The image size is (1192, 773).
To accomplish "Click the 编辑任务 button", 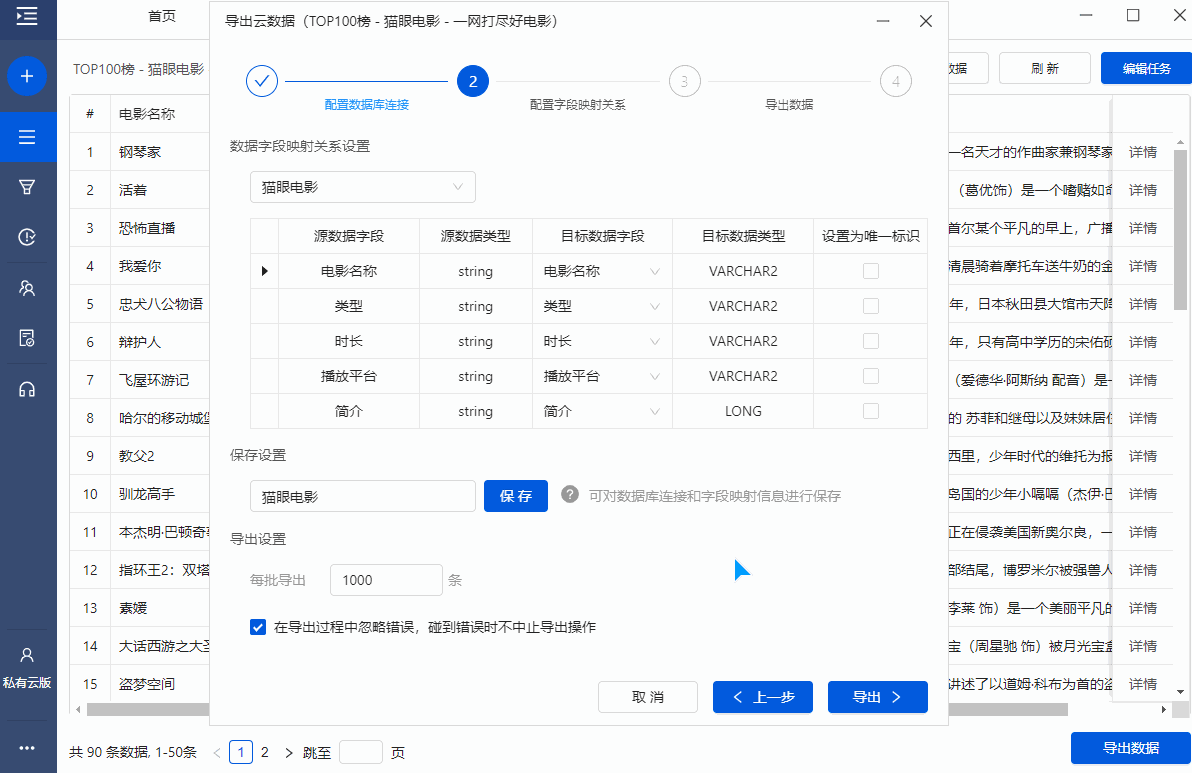I will tap(1146, 68).
